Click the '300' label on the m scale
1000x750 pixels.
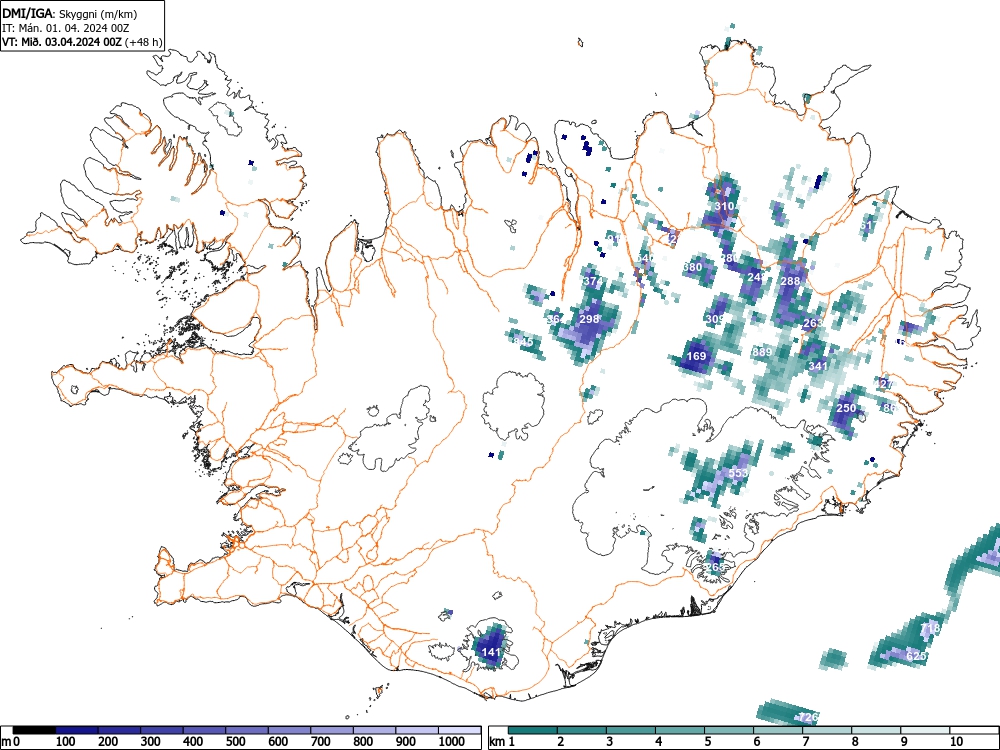click(151, 741)
